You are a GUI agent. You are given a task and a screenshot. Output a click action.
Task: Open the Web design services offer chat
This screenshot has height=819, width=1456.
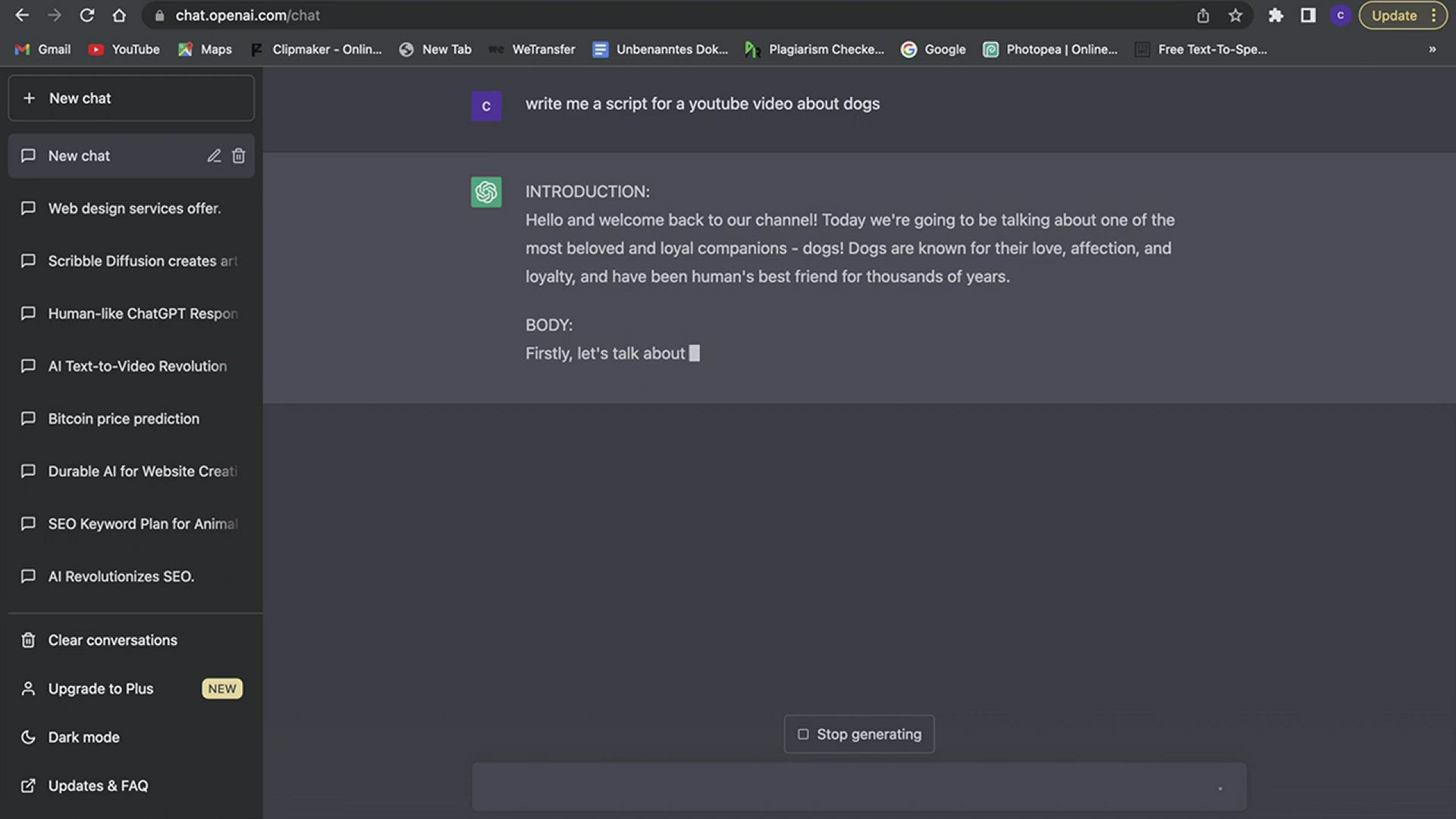click(x=134, y=209)
